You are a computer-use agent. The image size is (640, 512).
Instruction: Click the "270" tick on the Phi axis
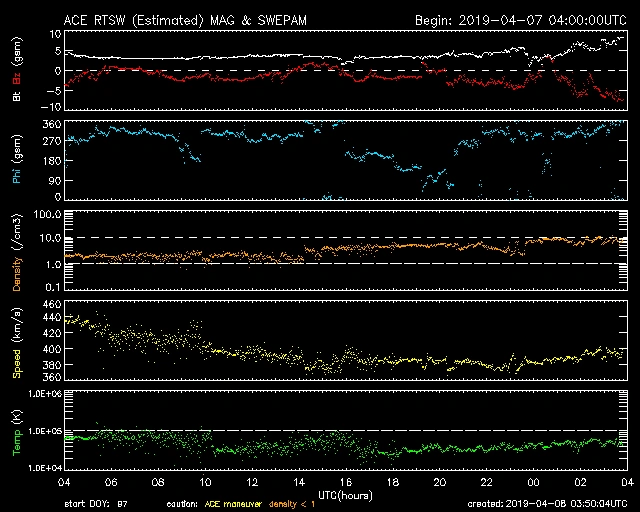[52, 141]
